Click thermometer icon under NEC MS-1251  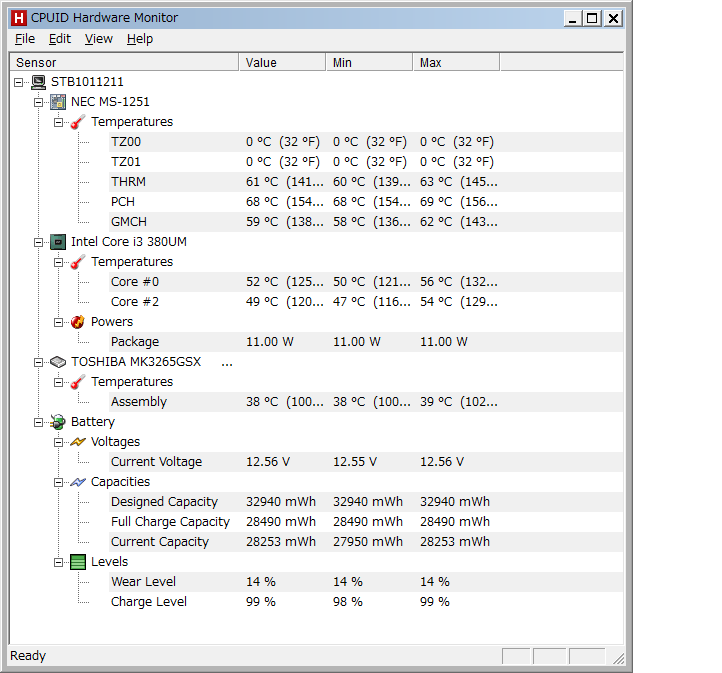click(78, 122)
